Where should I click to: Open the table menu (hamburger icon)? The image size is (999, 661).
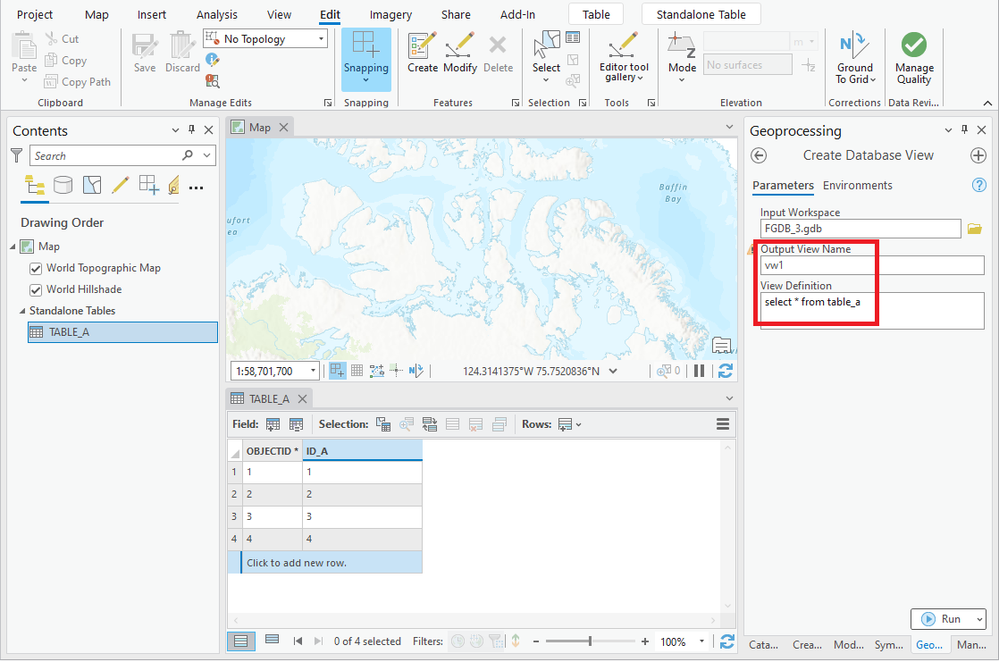click(722, 424)
